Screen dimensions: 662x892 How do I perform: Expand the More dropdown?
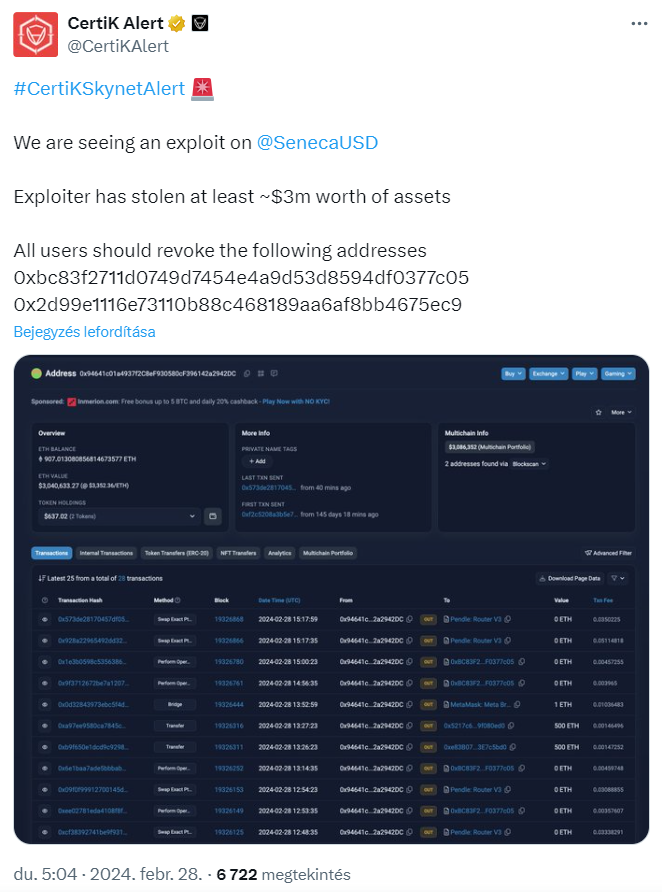[x=621, y=412]
